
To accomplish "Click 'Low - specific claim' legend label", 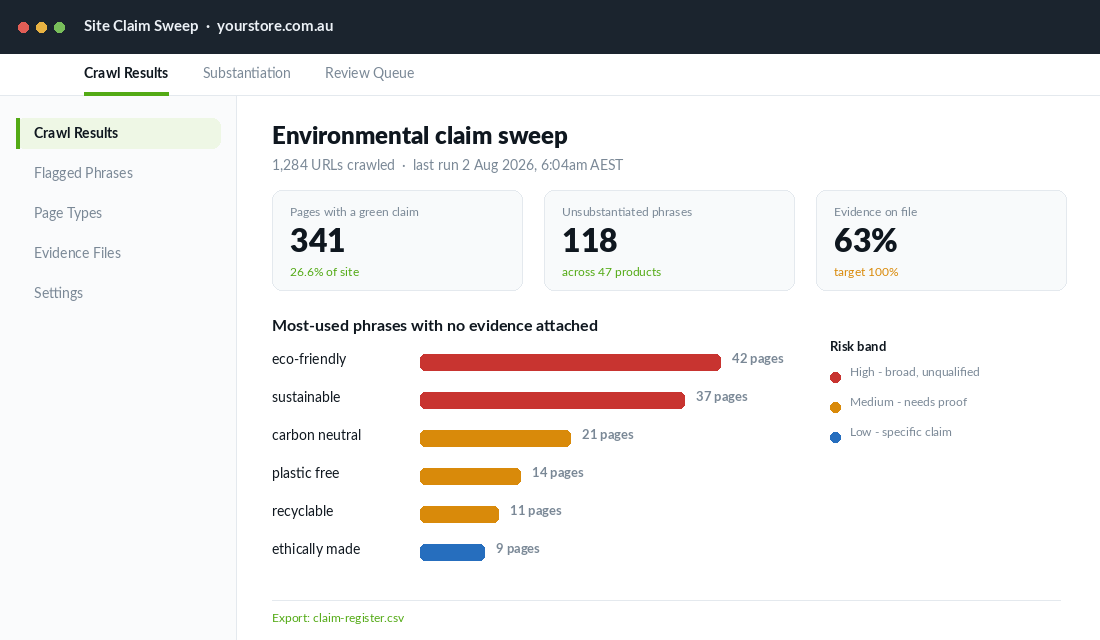I will pyautogui.click(x=901, y=432).
